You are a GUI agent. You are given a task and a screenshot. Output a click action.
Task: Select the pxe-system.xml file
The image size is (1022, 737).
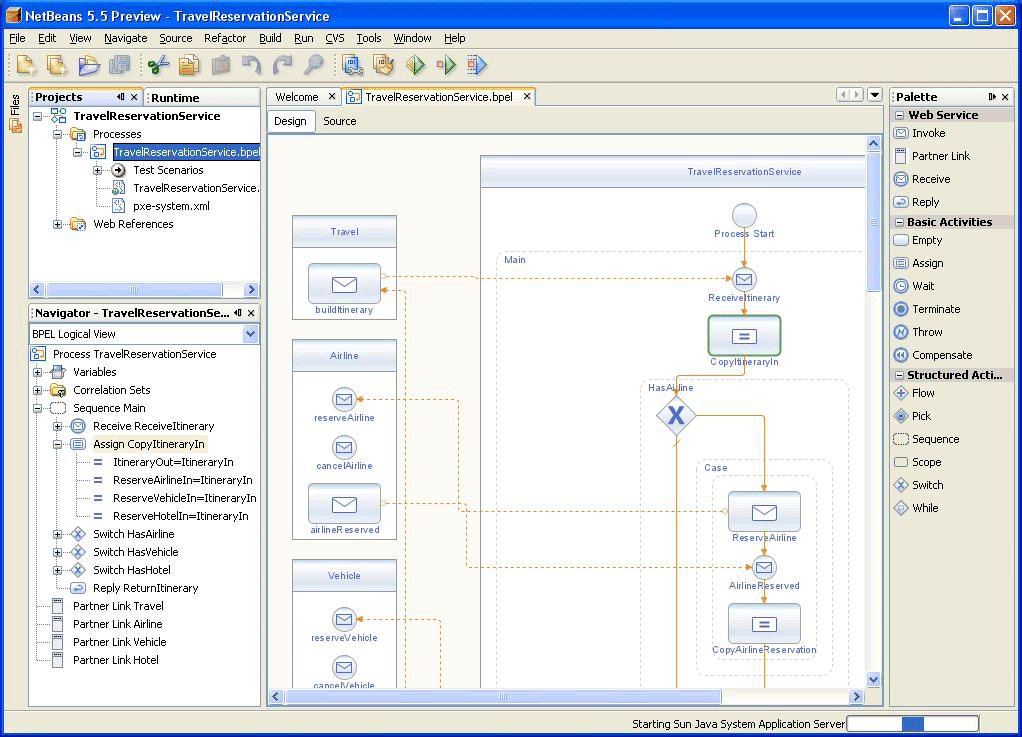171,206
